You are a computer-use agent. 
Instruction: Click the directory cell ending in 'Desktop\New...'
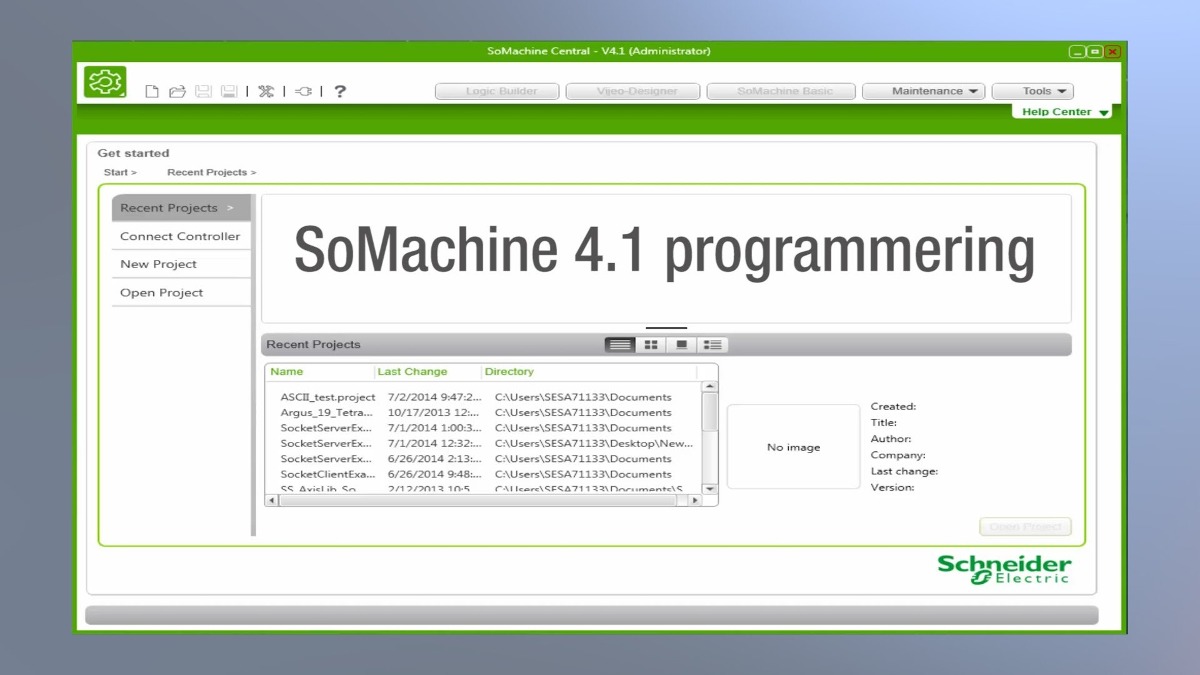594,443
